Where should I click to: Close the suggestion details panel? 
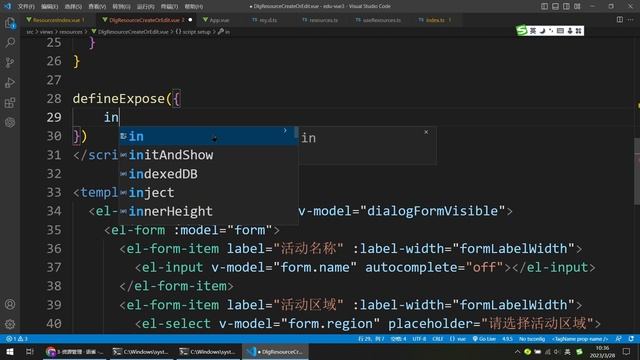[x=426, y=132]
